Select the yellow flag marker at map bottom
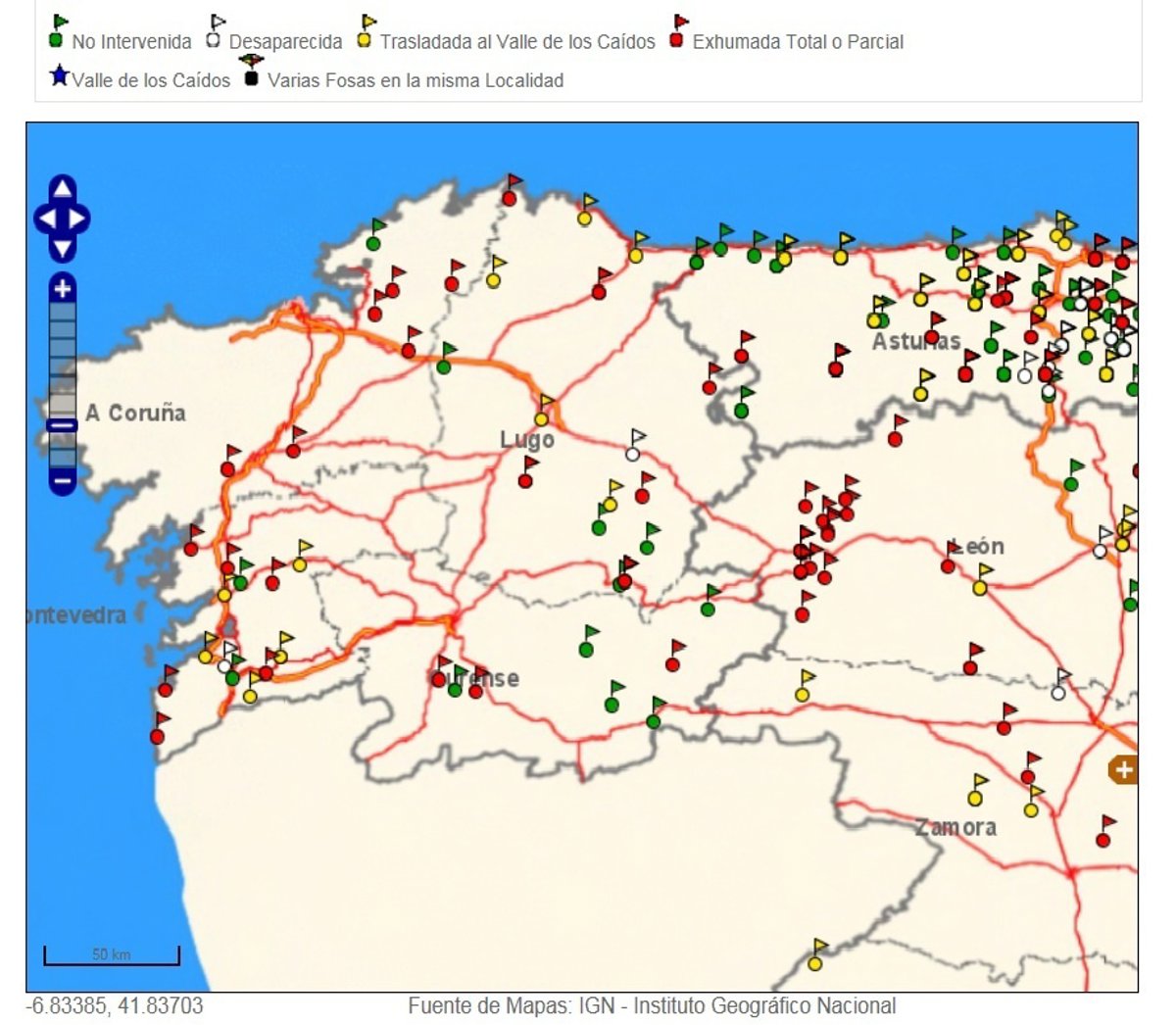Viewport: 1176px width, 1025px height. click(x=815, y=961)
